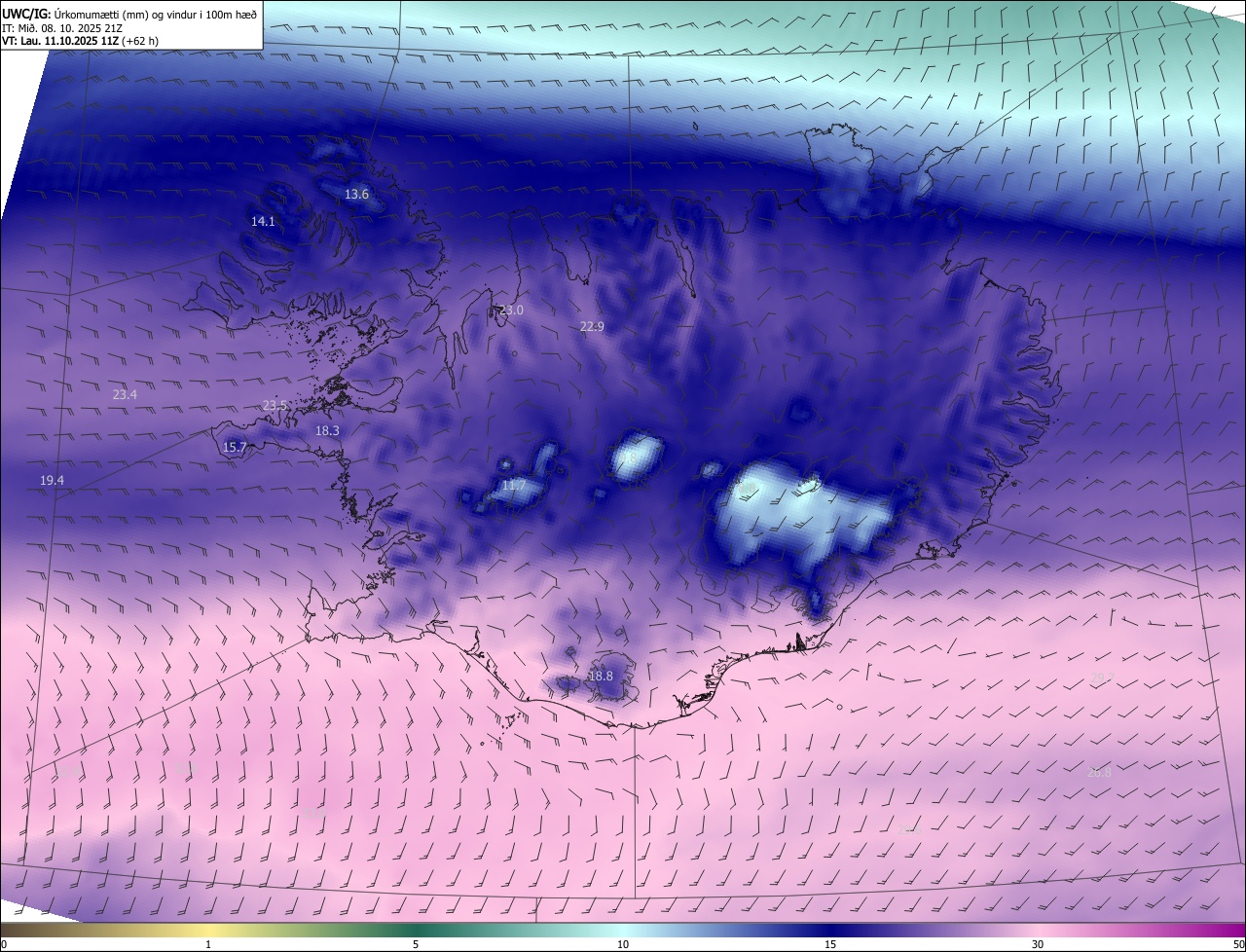
Task: Click the color scale tick labeled 5
Action: click(x=416, y=944)
